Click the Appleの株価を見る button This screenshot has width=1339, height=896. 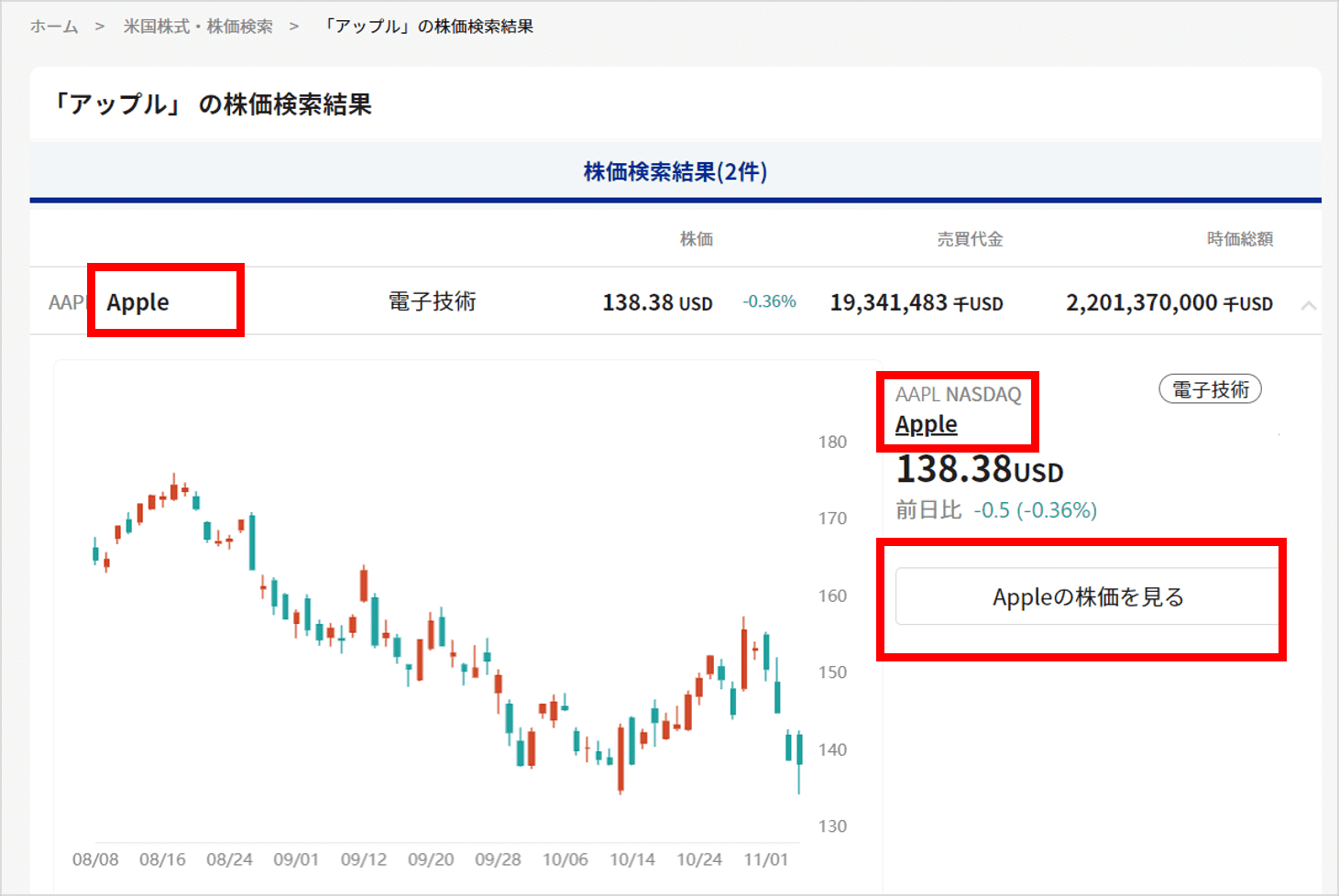tap(1087, 596)
